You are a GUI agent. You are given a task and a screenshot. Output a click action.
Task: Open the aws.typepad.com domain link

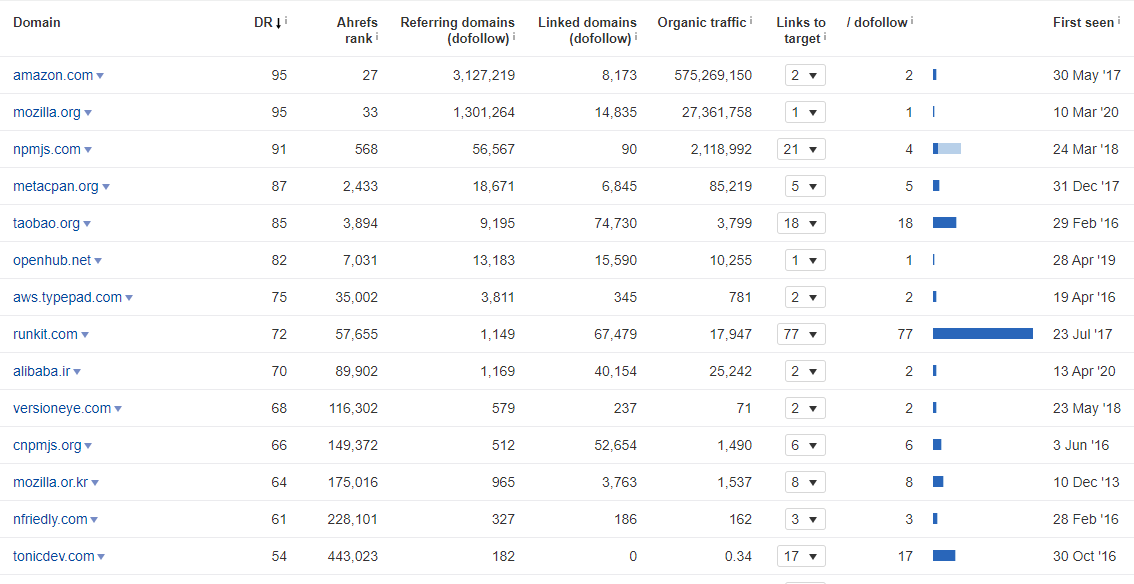point(67,297)
